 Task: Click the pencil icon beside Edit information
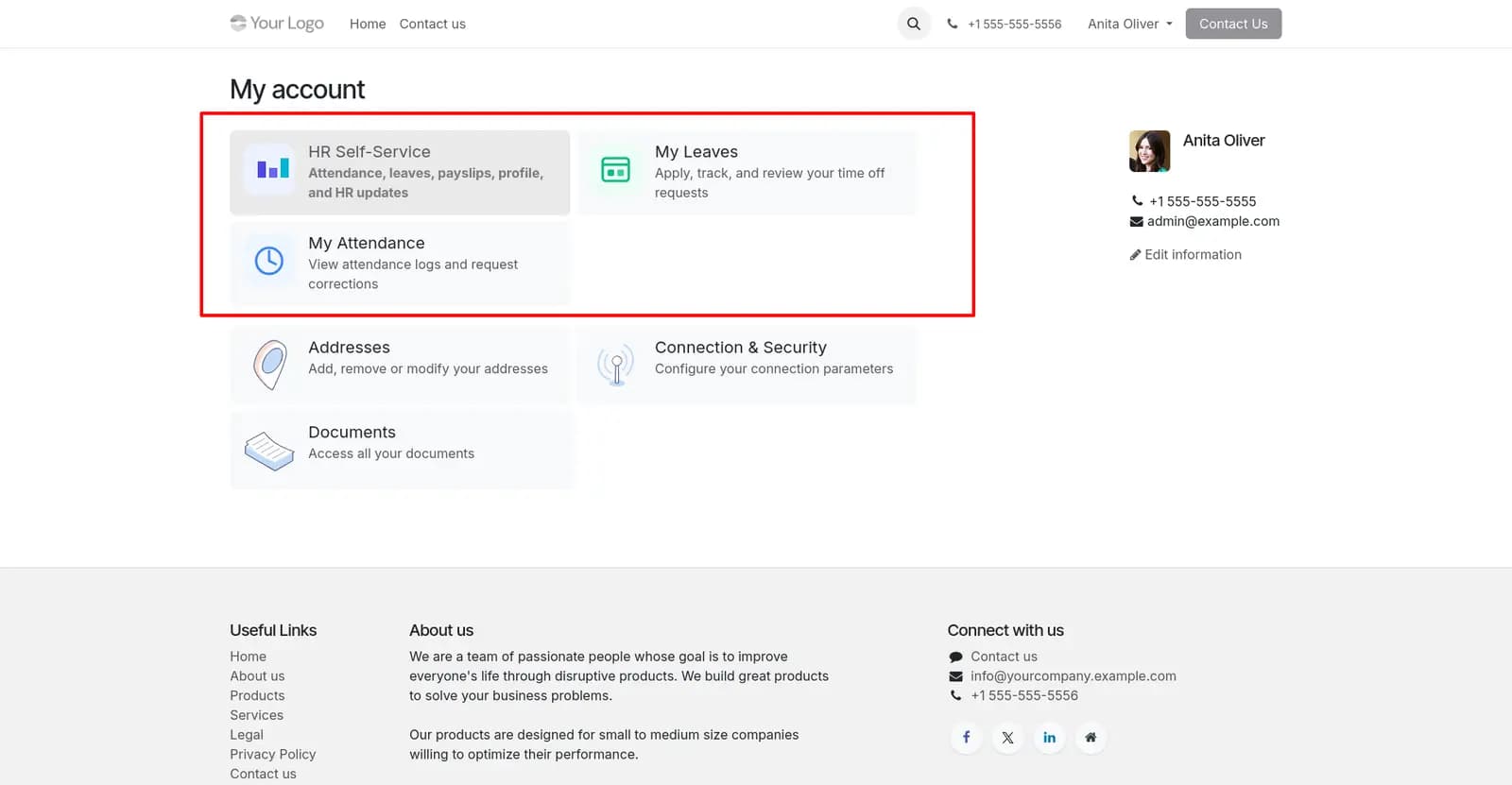(1135, 255)
